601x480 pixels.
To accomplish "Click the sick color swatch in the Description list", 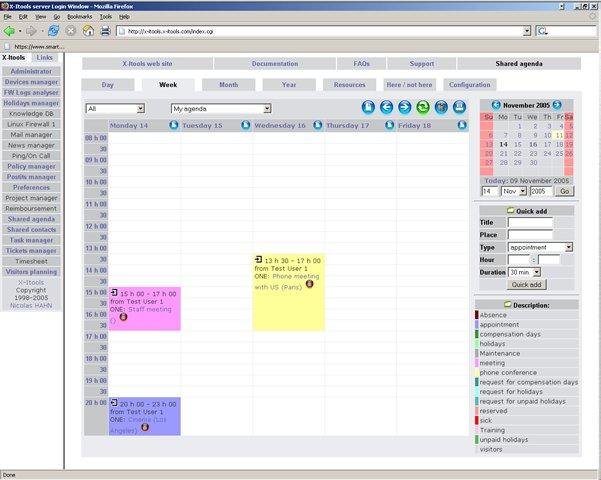I will [x=477, y=420].
